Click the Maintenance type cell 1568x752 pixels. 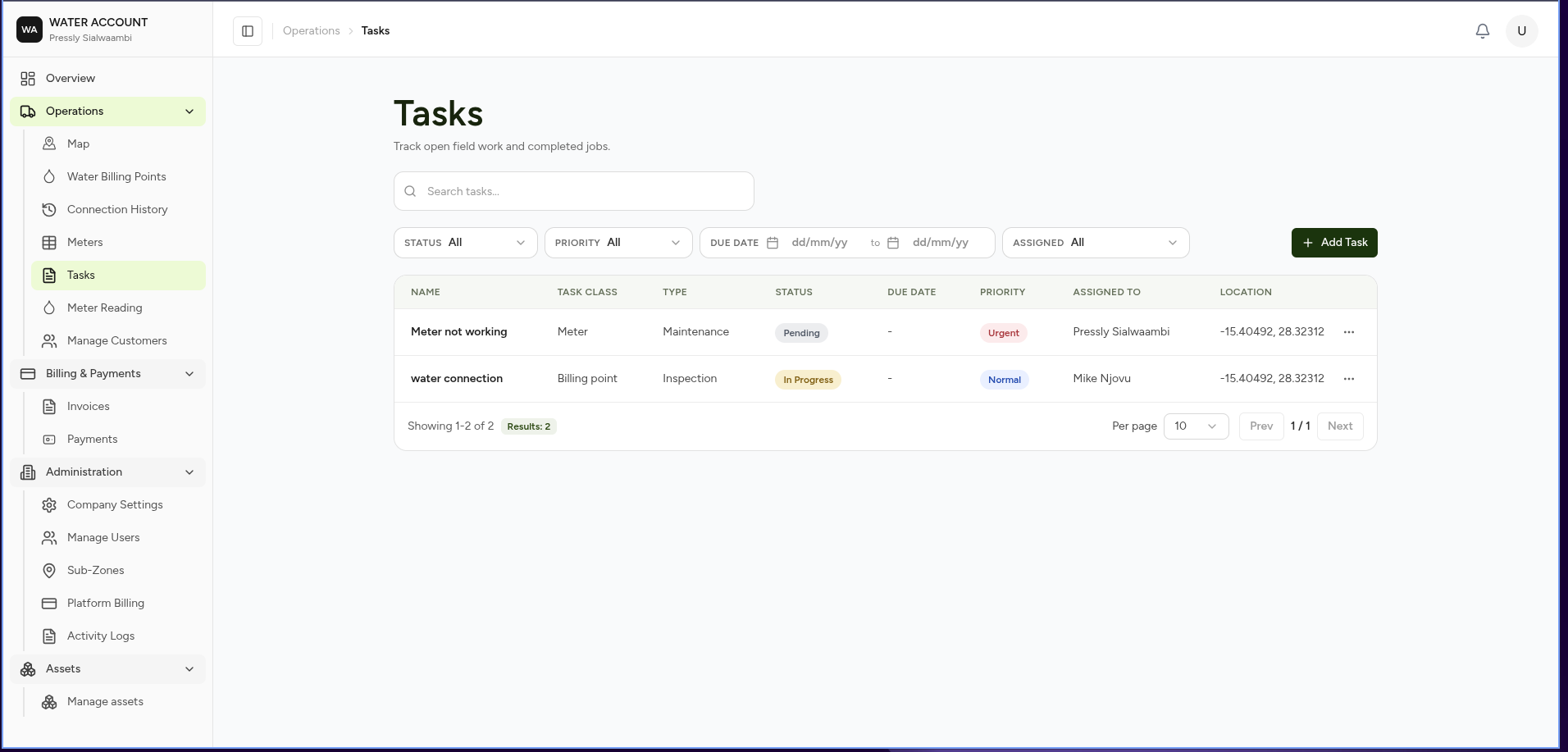tap(695, 332)
